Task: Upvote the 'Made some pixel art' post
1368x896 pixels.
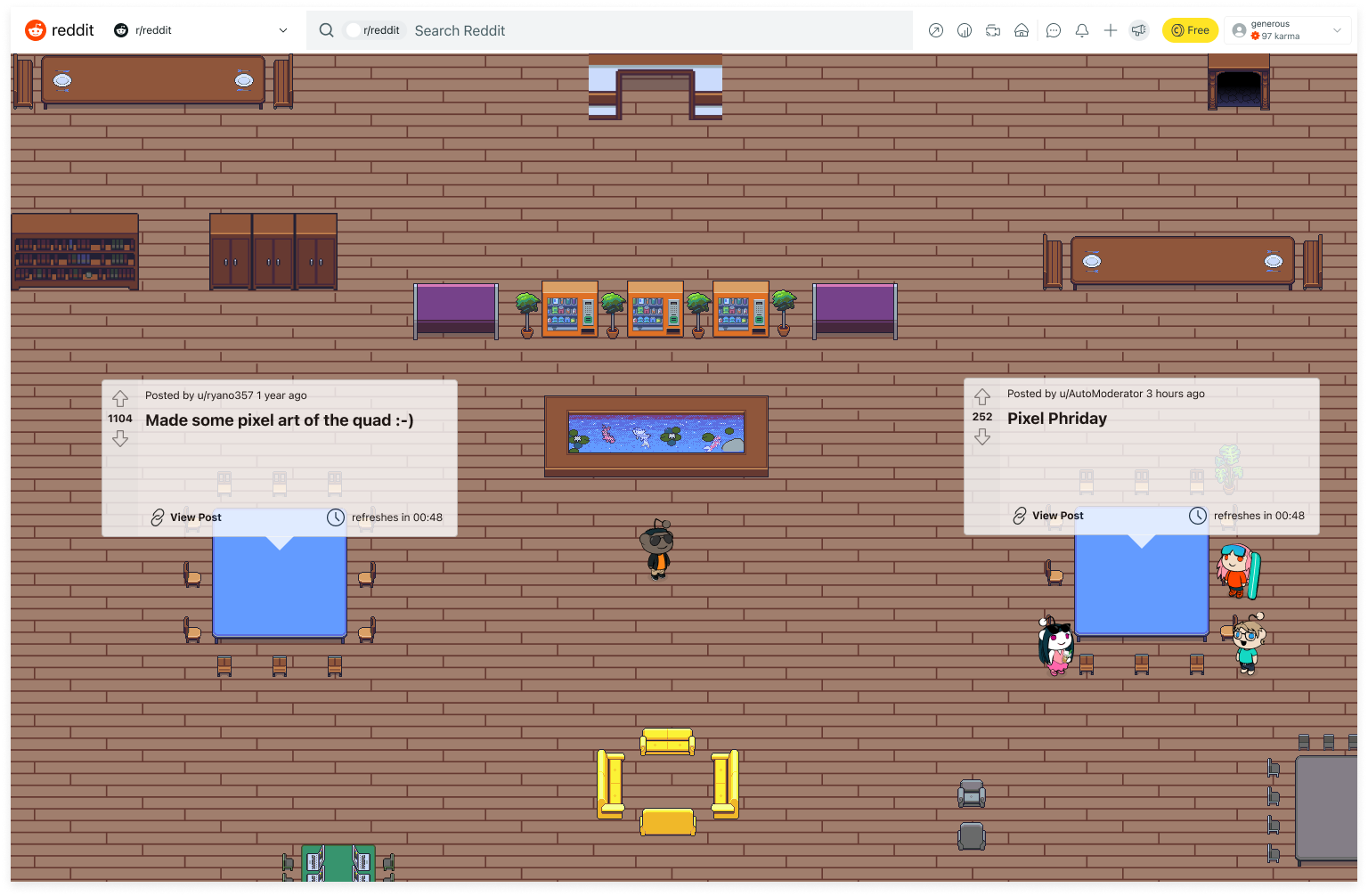Action: coord(120,399)
